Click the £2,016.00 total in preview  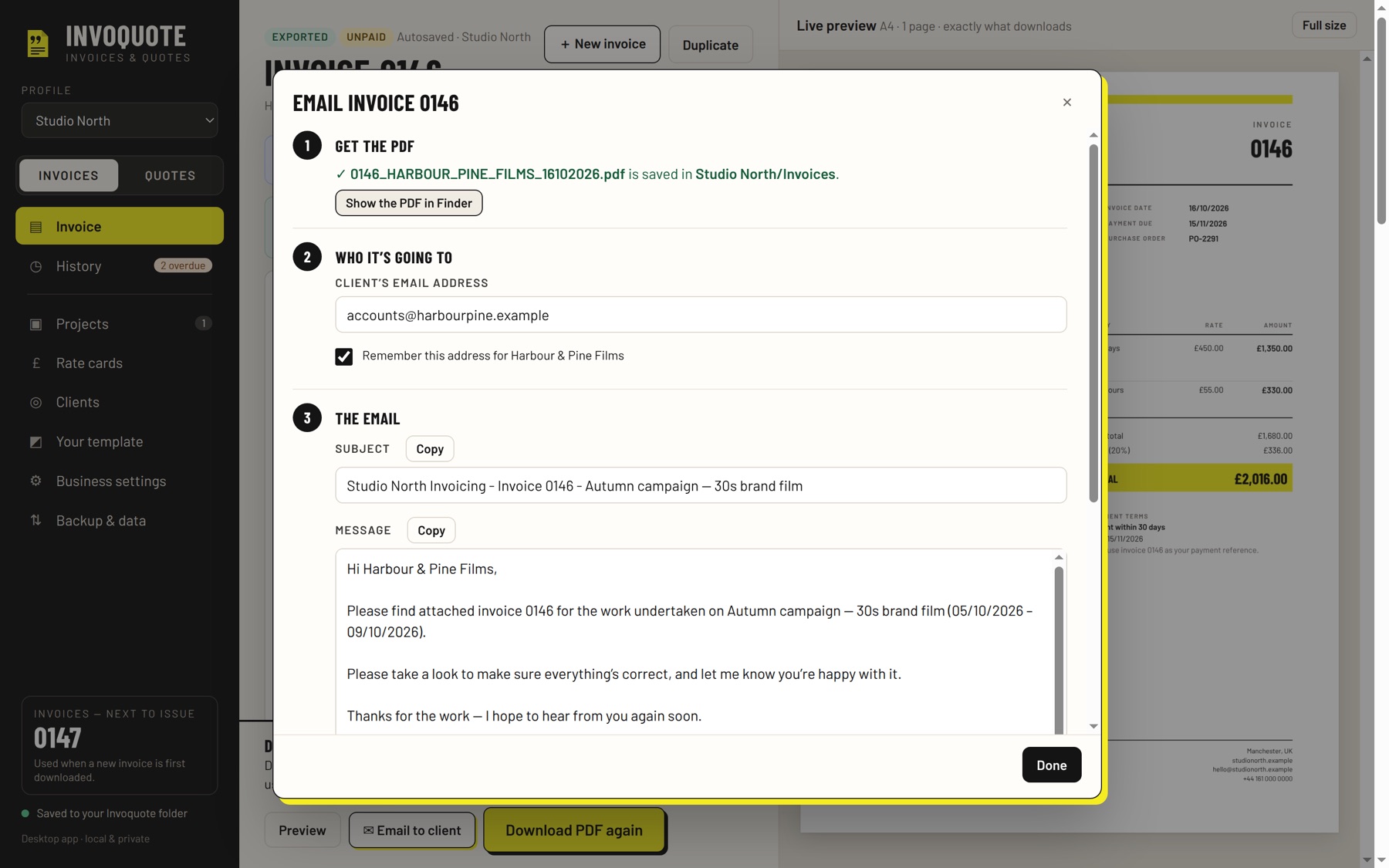point(1260,479)
